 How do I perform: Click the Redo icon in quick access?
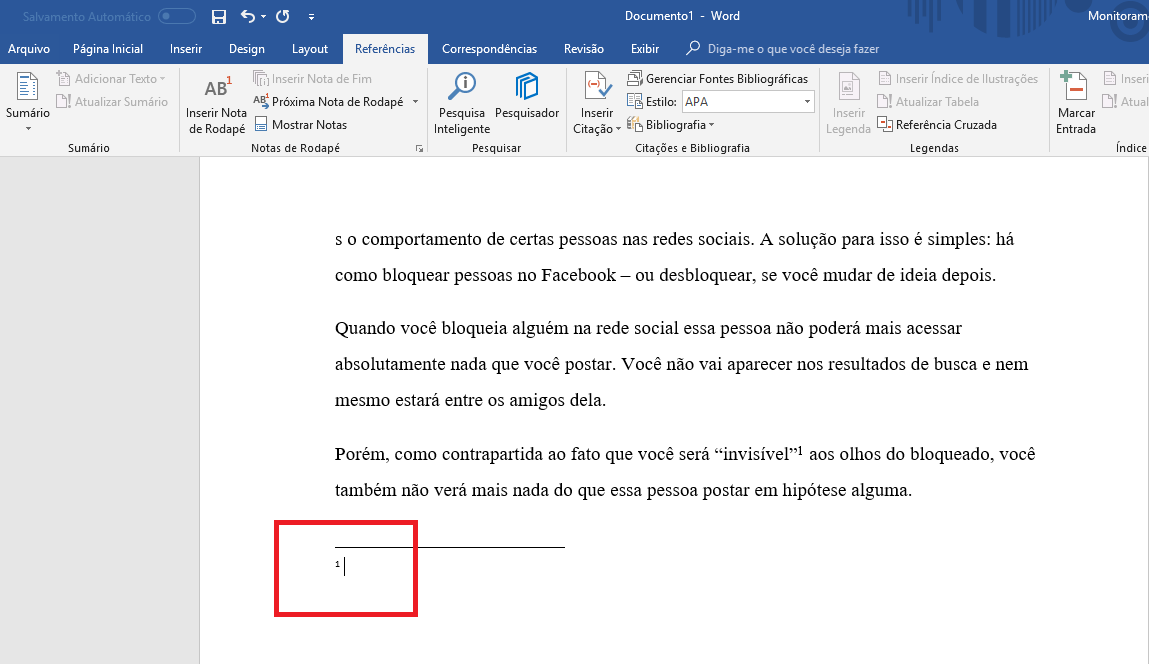tap(282, 16)
